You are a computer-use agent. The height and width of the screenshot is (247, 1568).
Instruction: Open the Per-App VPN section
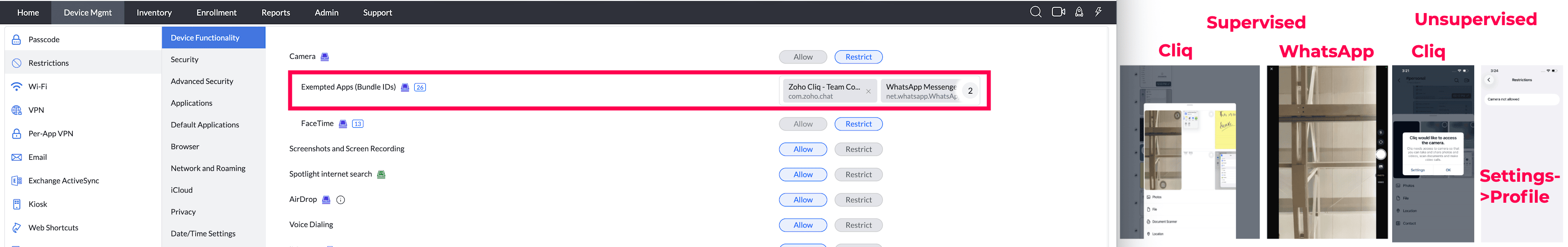50,134
